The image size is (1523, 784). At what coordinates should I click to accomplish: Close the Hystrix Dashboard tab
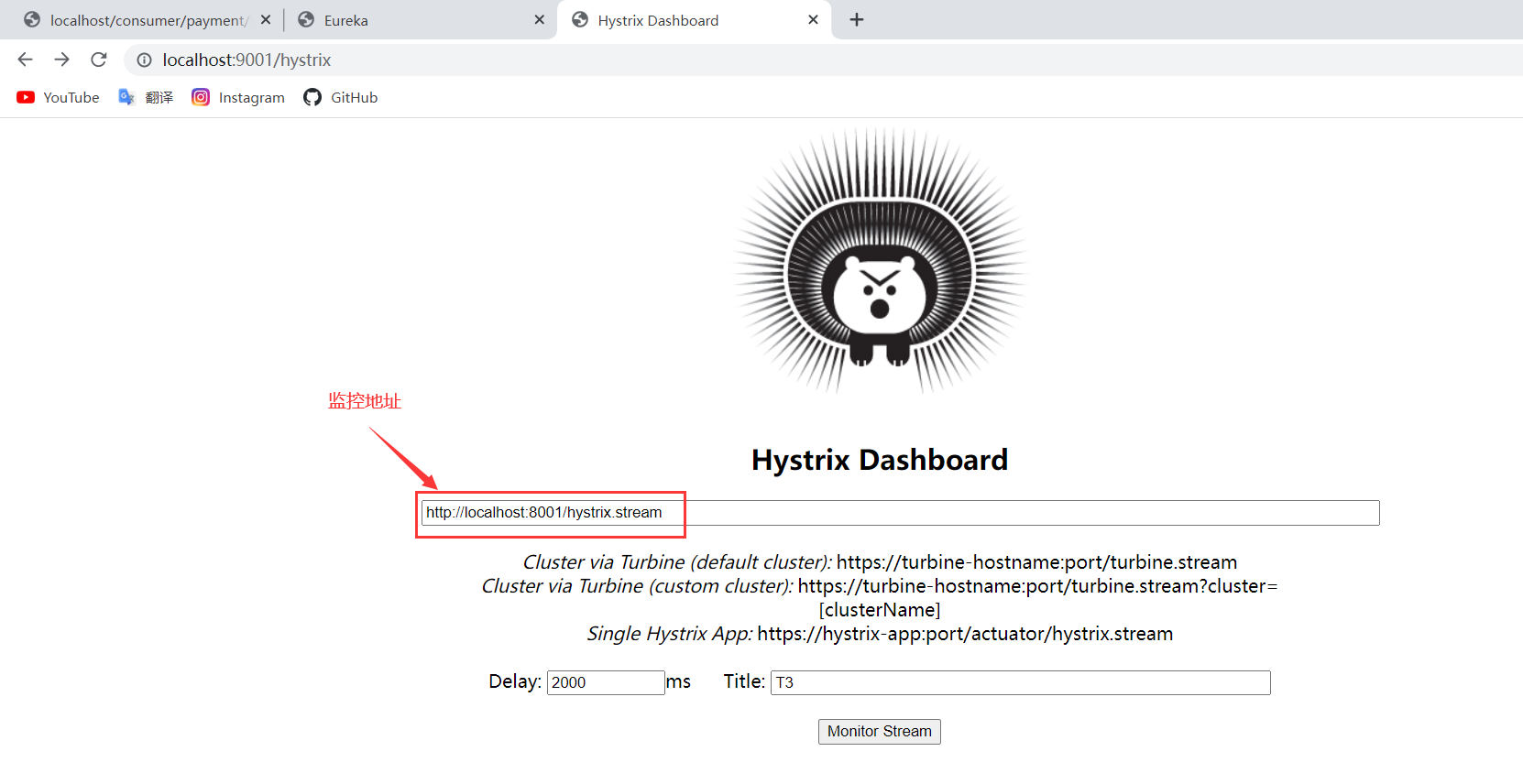coord(813,19)
